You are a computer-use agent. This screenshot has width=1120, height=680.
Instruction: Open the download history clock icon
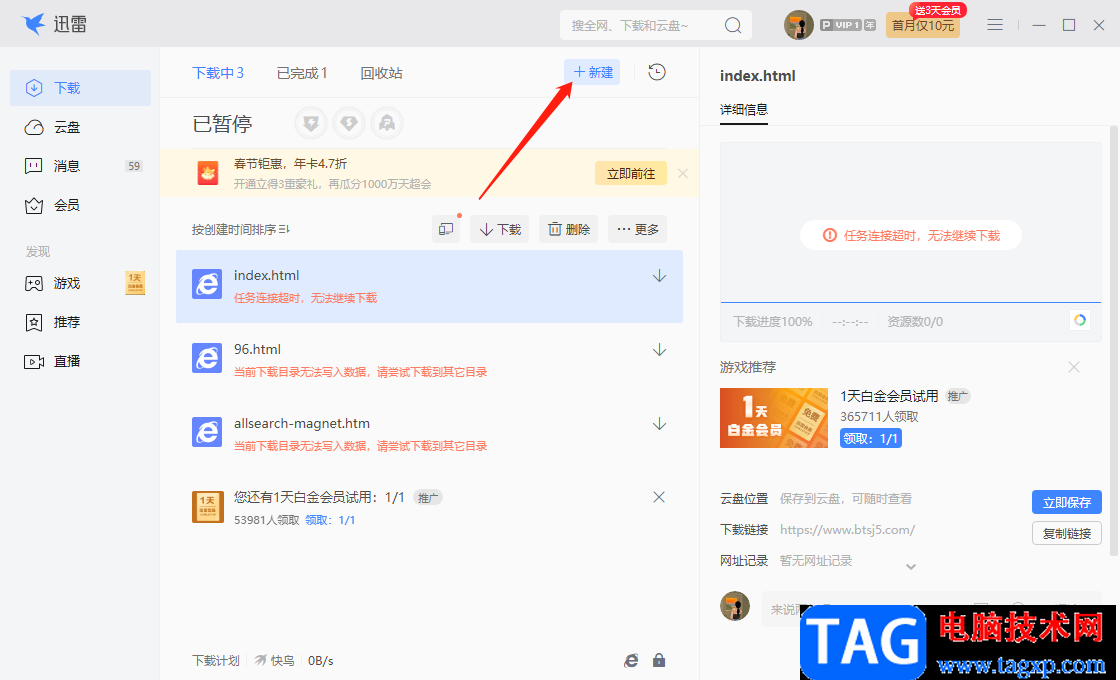(x=656, y=72)
